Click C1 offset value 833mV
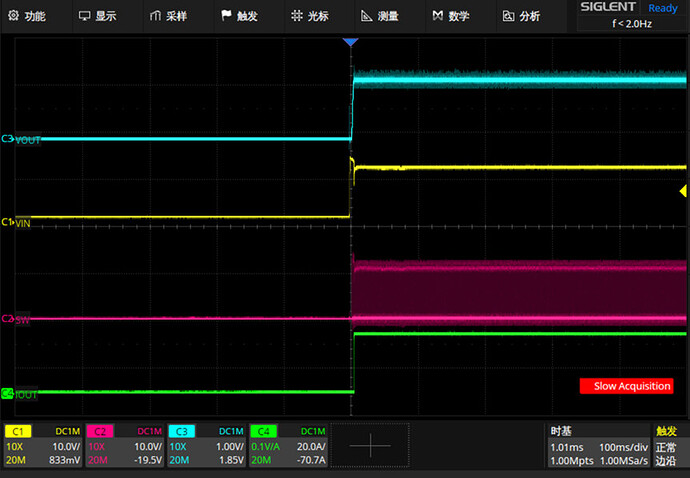This screenshot has width=690, height=478. (65, 460)
